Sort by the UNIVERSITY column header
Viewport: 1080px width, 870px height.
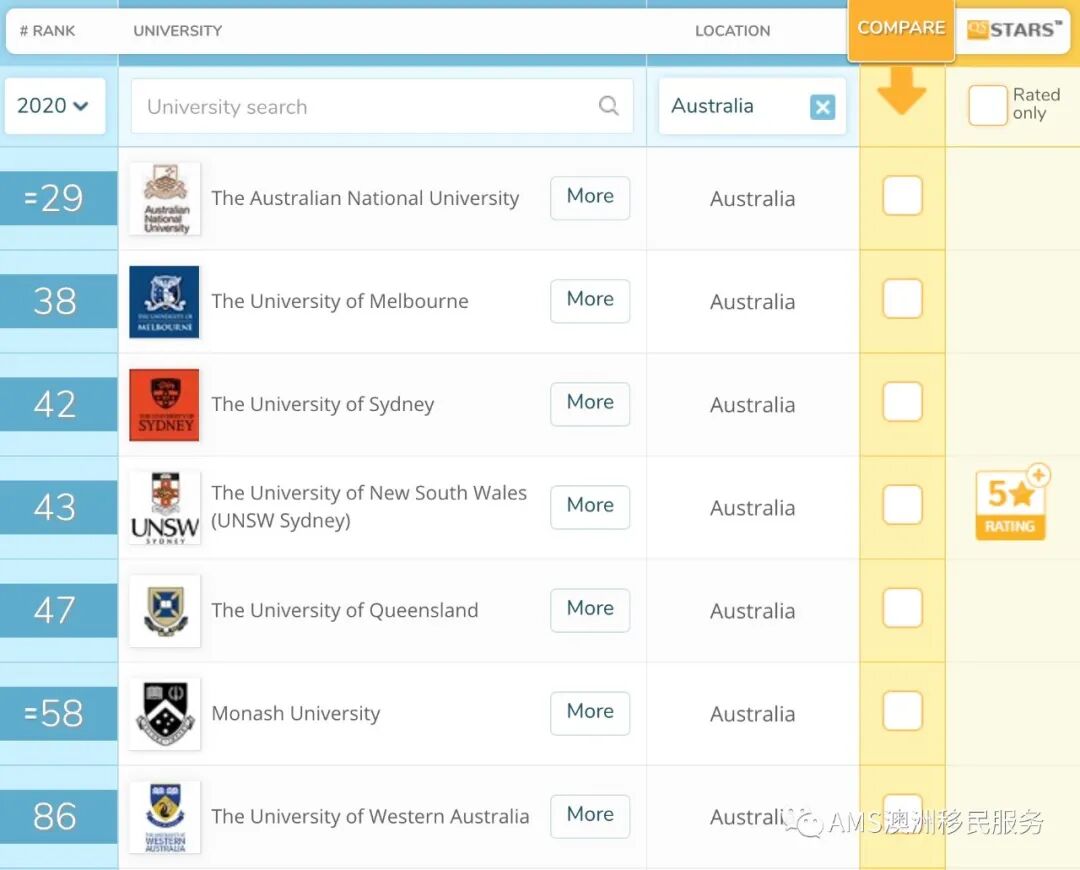pyautogui.click(x=178, y=30)
